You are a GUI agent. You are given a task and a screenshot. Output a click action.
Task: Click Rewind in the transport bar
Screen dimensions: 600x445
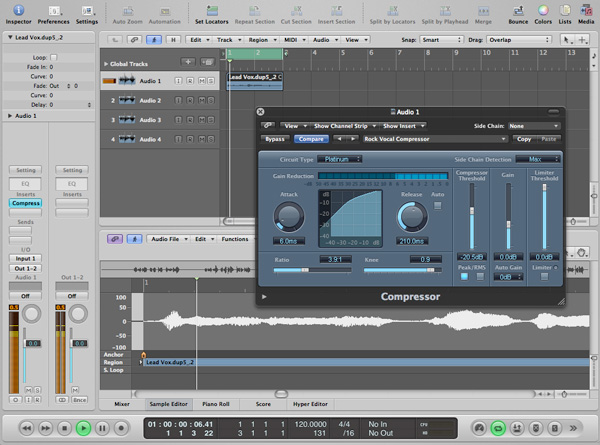27,428
